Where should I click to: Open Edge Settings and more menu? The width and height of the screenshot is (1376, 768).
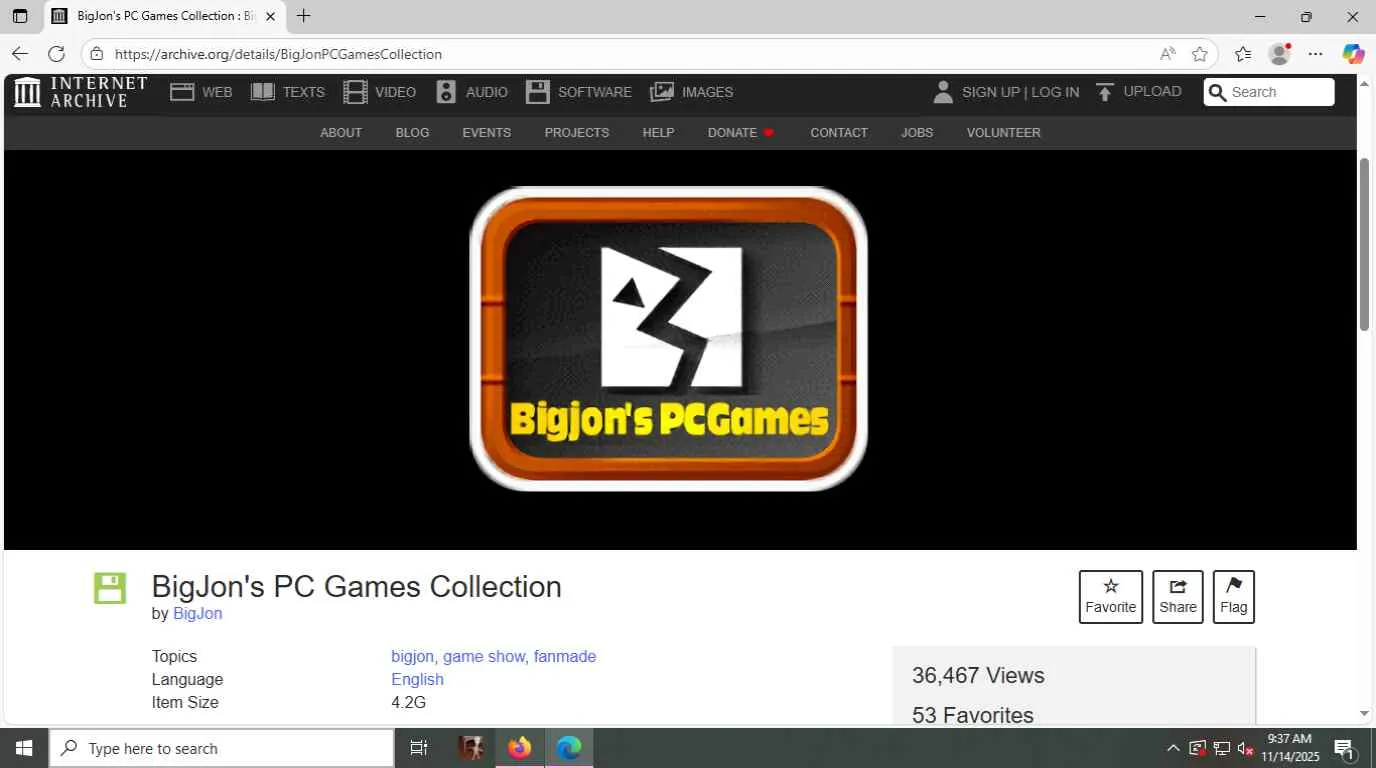1316,54
